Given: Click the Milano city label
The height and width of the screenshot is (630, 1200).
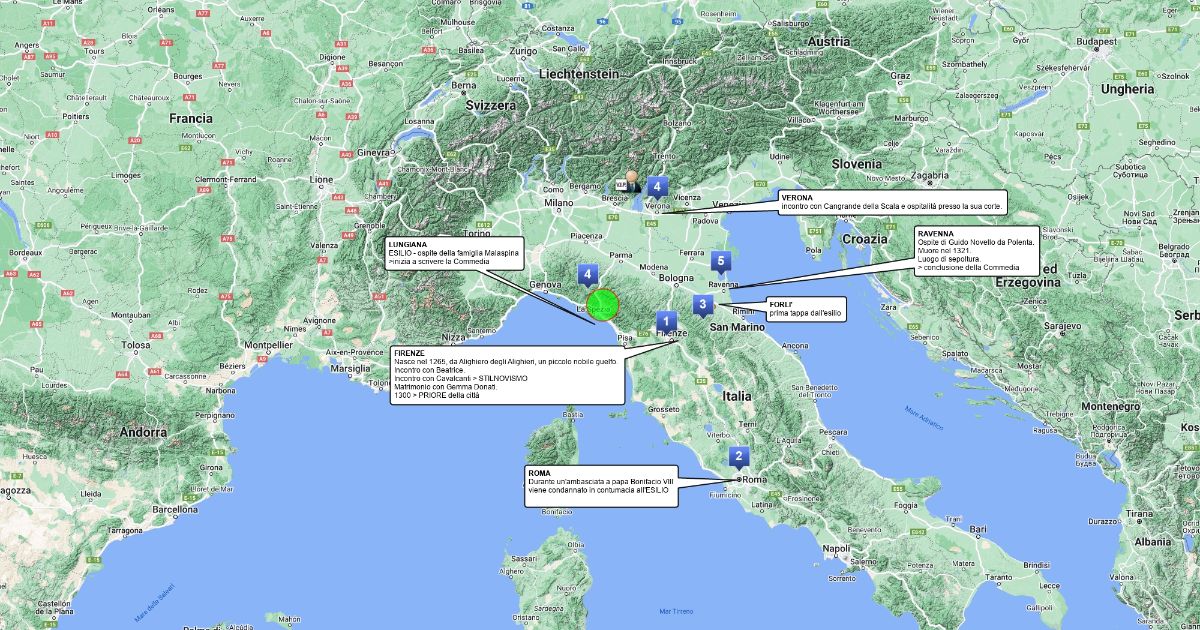Looking at the screenshot, I should [x=558, y=203].
